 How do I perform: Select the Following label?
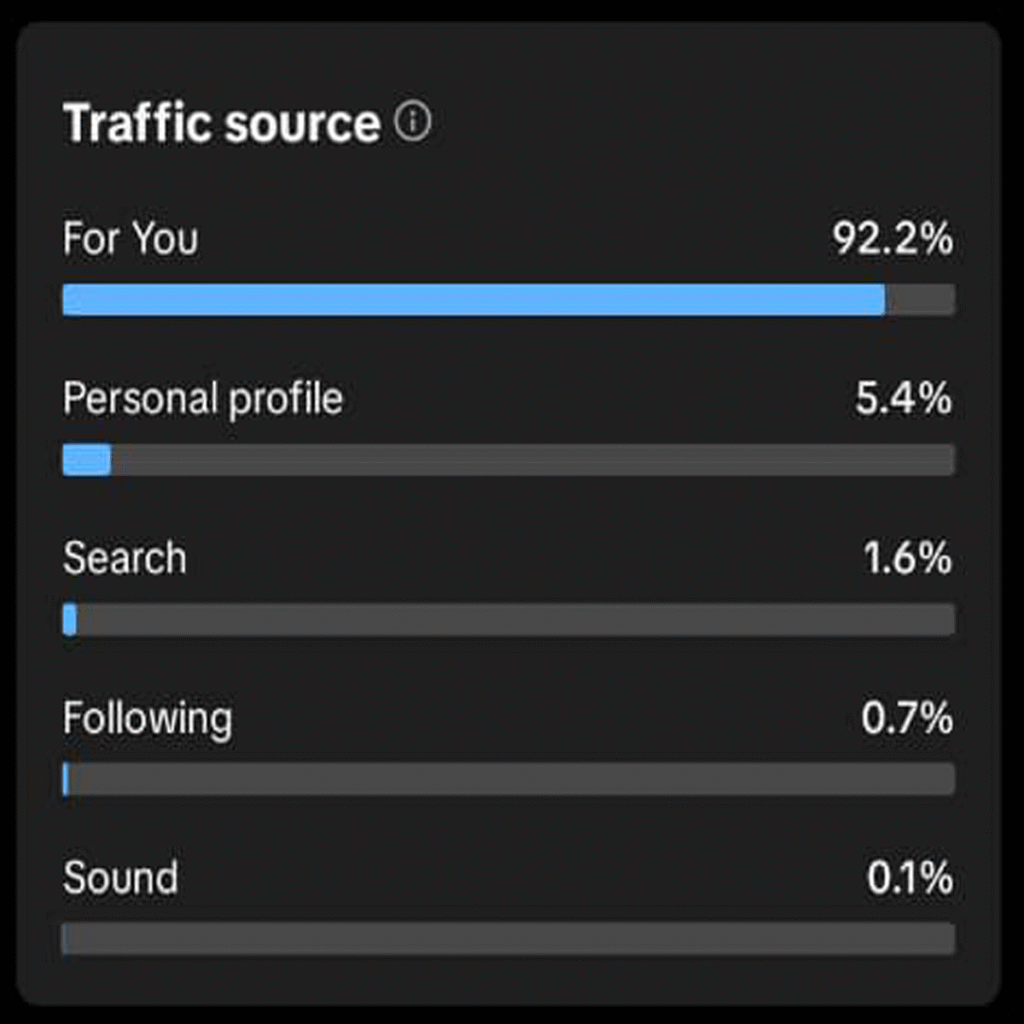(148, 720)
